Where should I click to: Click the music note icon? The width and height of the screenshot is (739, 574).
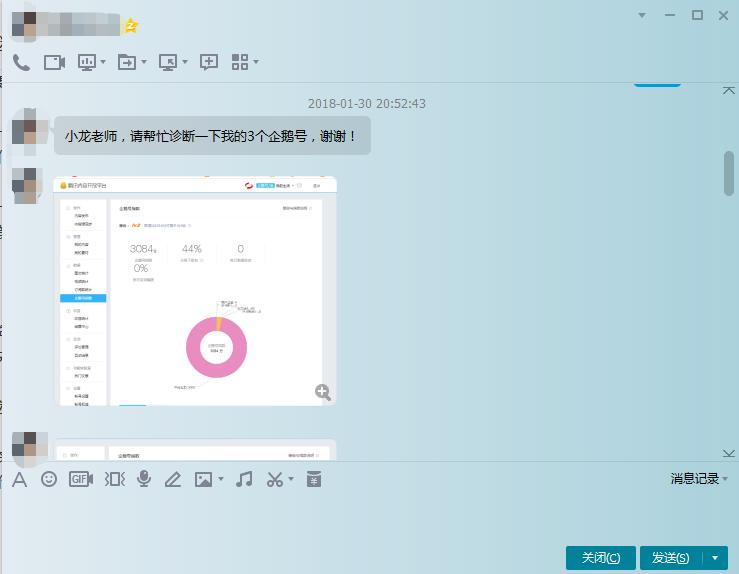[244, 479]
